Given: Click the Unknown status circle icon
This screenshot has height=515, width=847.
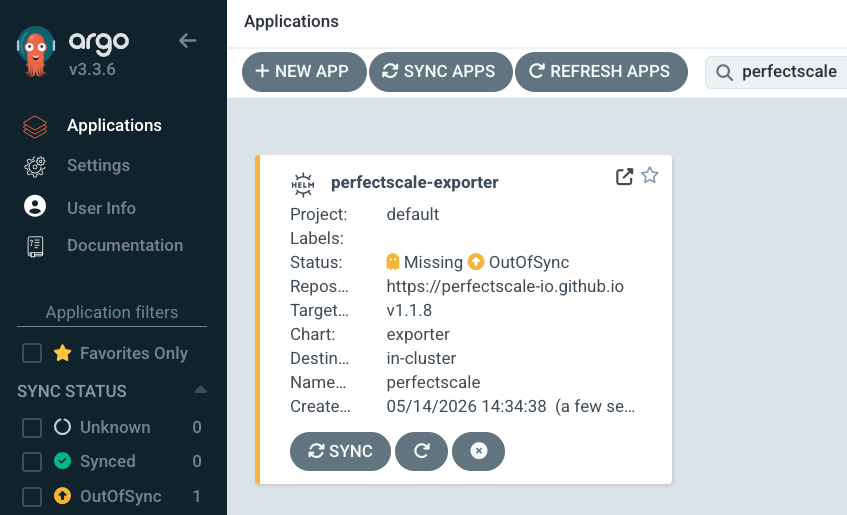Looking at the screenshot, I should pos(63,427).
